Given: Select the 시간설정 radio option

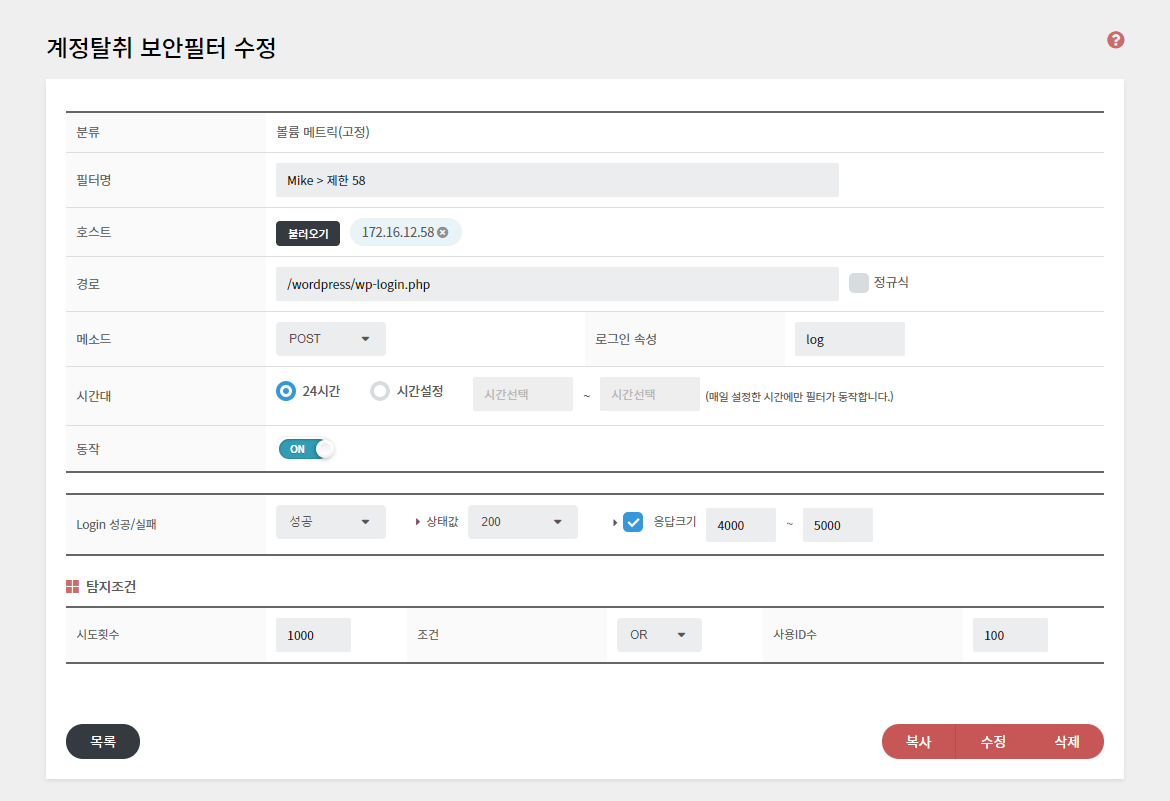Looking at the screenshot, I should click(380, 391).
